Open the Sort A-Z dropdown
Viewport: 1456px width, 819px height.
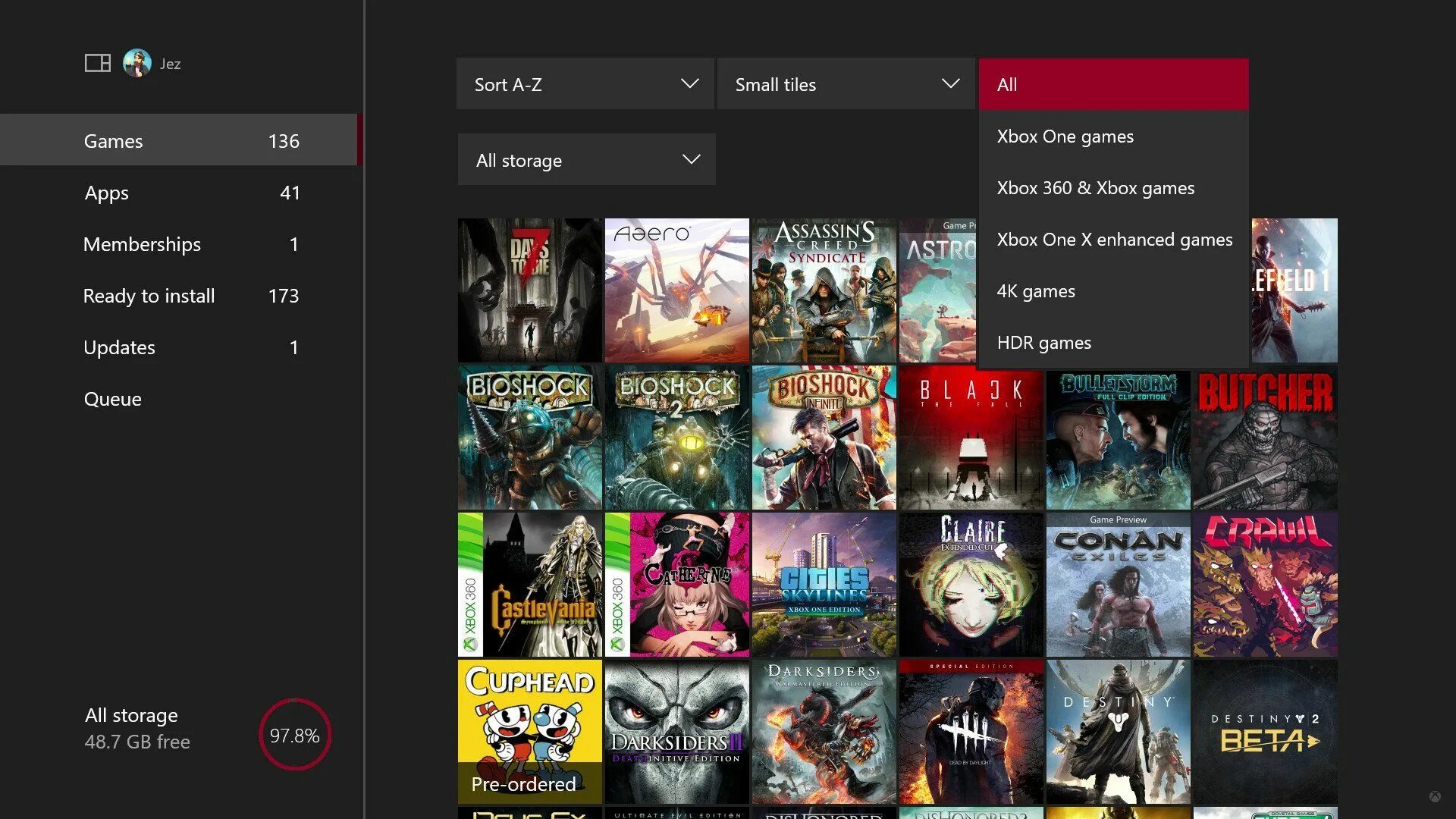pyautogui.click(x=584, y=83)
